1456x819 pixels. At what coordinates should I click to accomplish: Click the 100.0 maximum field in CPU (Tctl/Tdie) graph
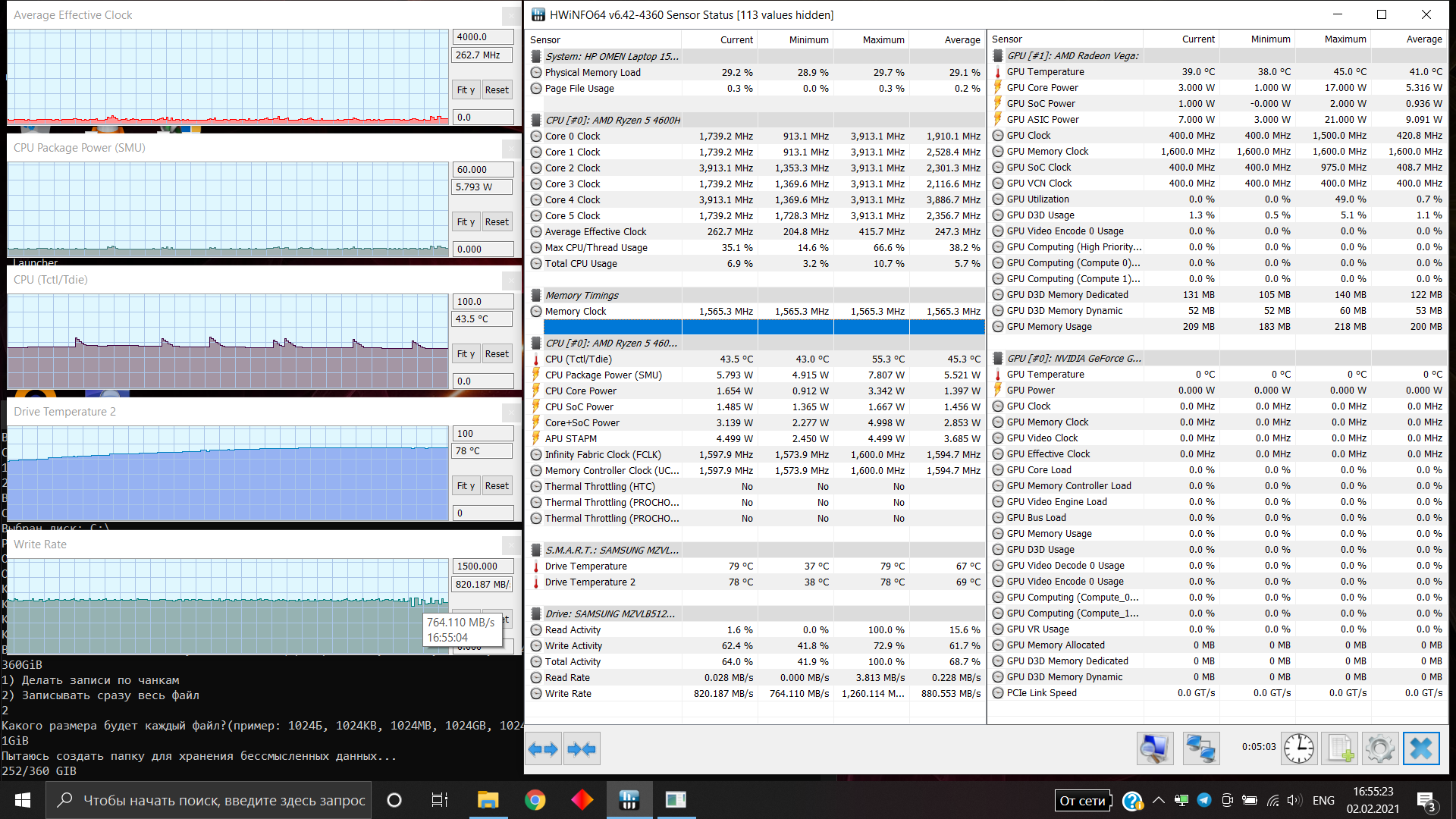tap(483, 302)
